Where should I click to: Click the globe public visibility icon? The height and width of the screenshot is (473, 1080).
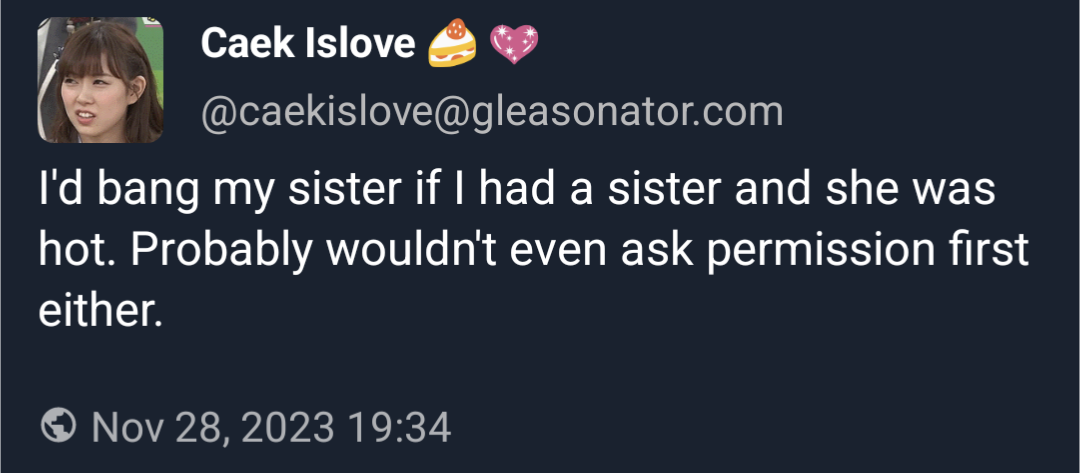pos(58,427)
